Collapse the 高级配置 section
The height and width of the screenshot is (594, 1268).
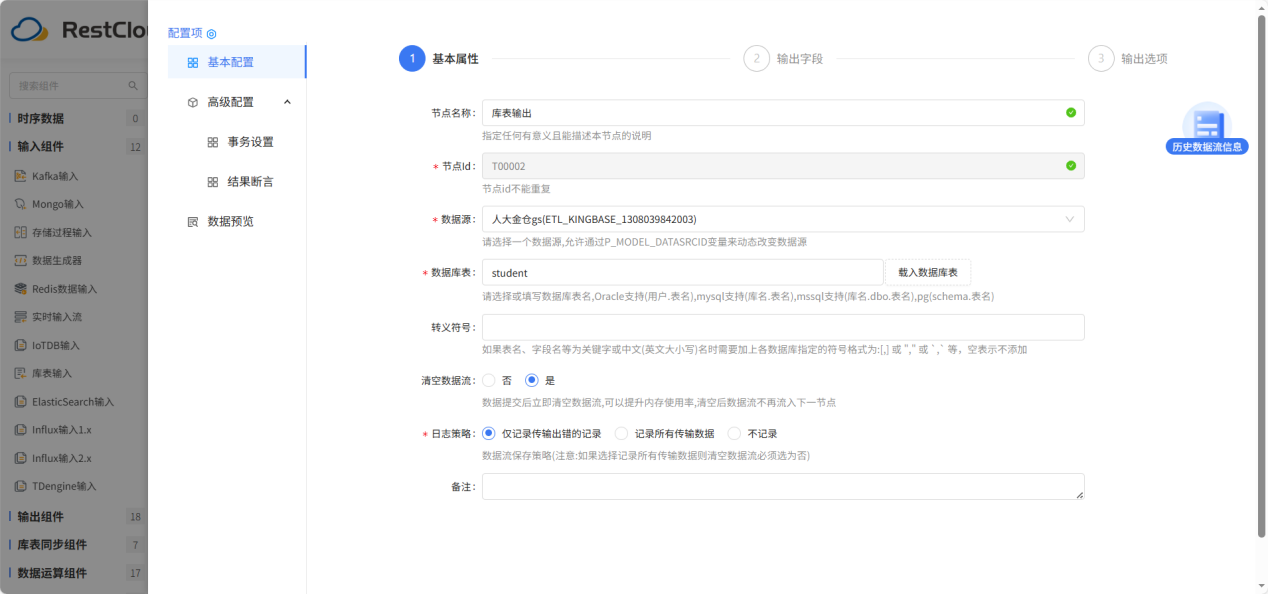click(x=286, y=101)
